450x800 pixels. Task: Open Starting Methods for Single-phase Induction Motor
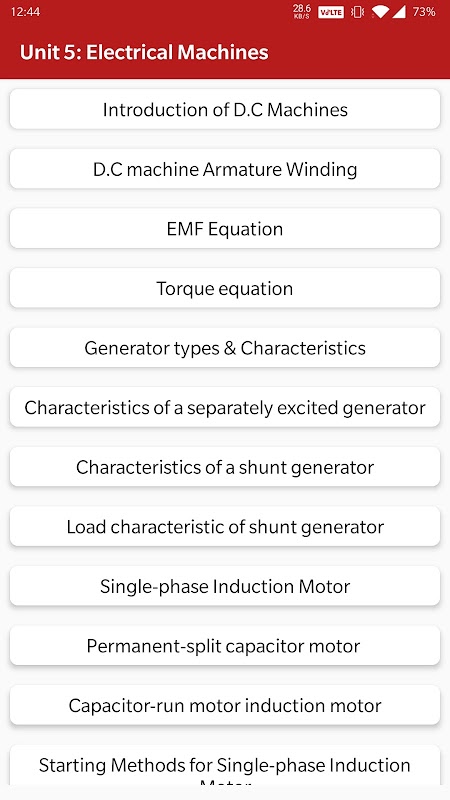(225, 765)
